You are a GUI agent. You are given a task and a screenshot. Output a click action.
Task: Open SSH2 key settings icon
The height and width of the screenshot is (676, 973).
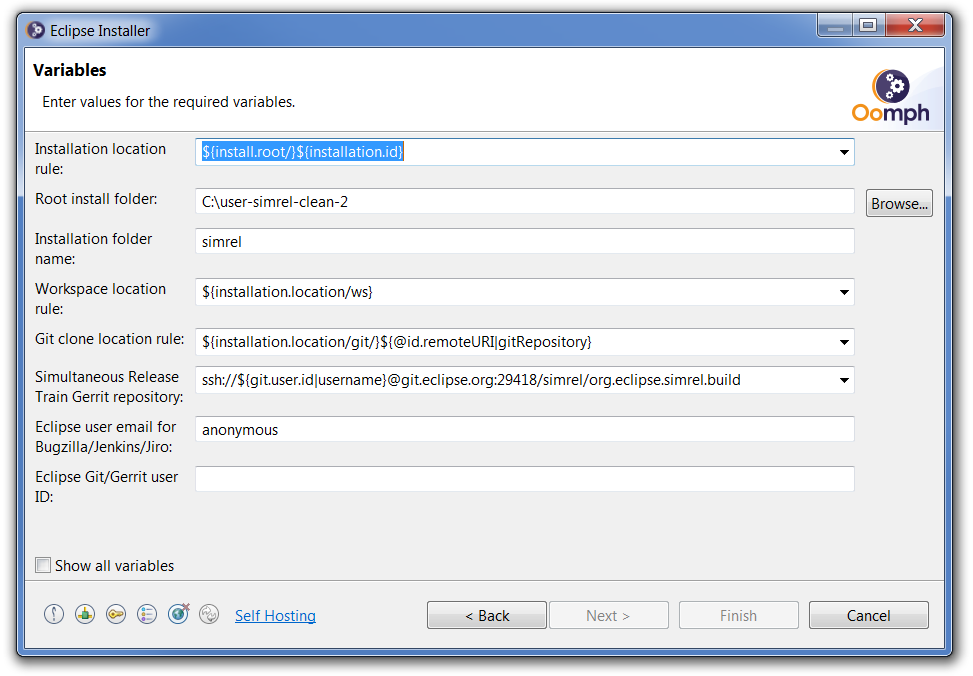[x=116, y=615]
